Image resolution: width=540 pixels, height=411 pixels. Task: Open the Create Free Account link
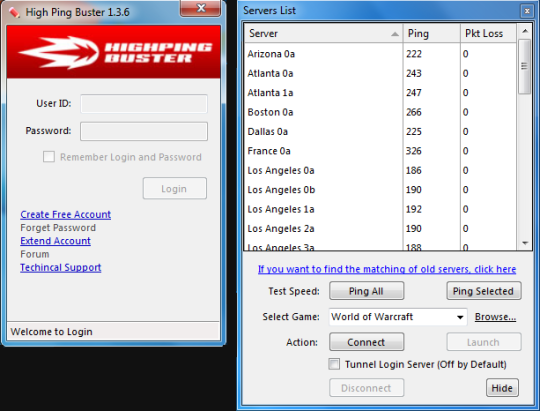[65, 215]
